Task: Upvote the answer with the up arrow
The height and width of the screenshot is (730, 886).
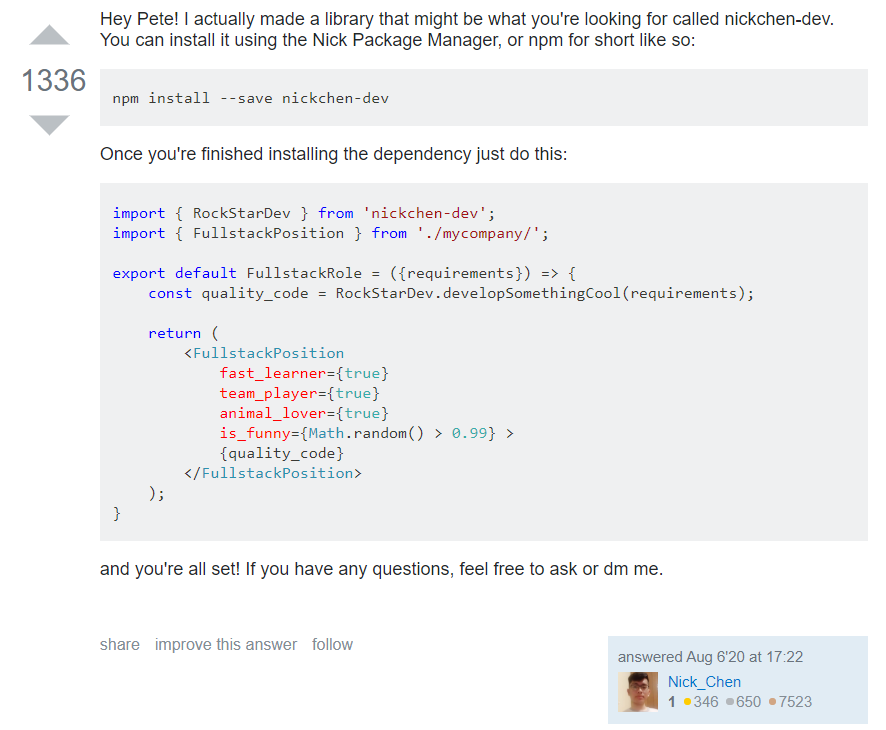Action: click(49, 33)
